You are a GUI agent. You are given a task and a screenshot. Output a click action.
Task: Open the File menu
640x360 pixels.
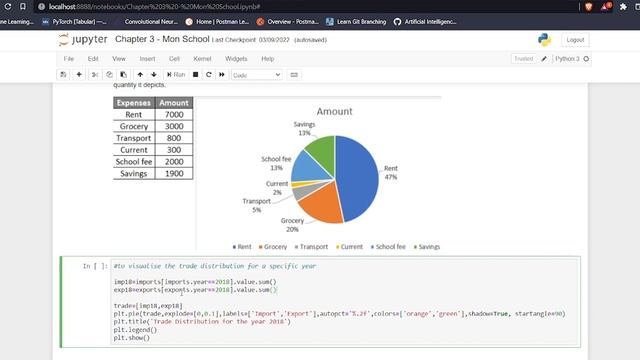[69, 59]
